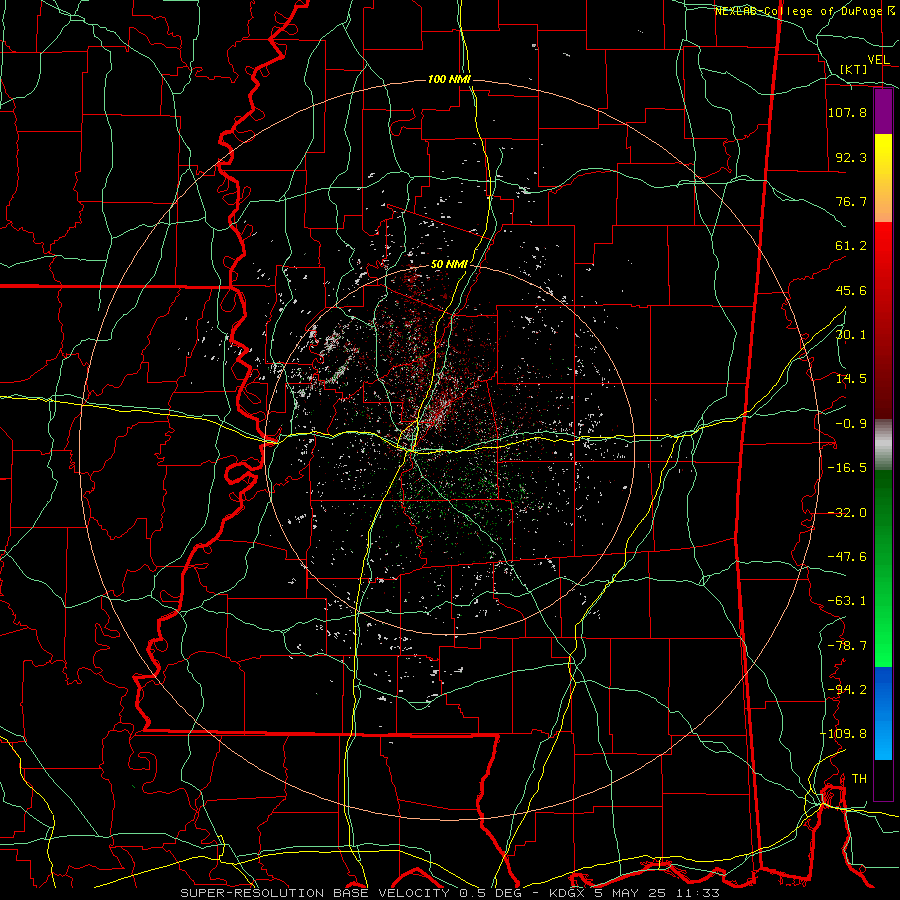The image size is (900, 900).
Task: Click the blue segment of the color bar
Action: click(x=883, y=713)
